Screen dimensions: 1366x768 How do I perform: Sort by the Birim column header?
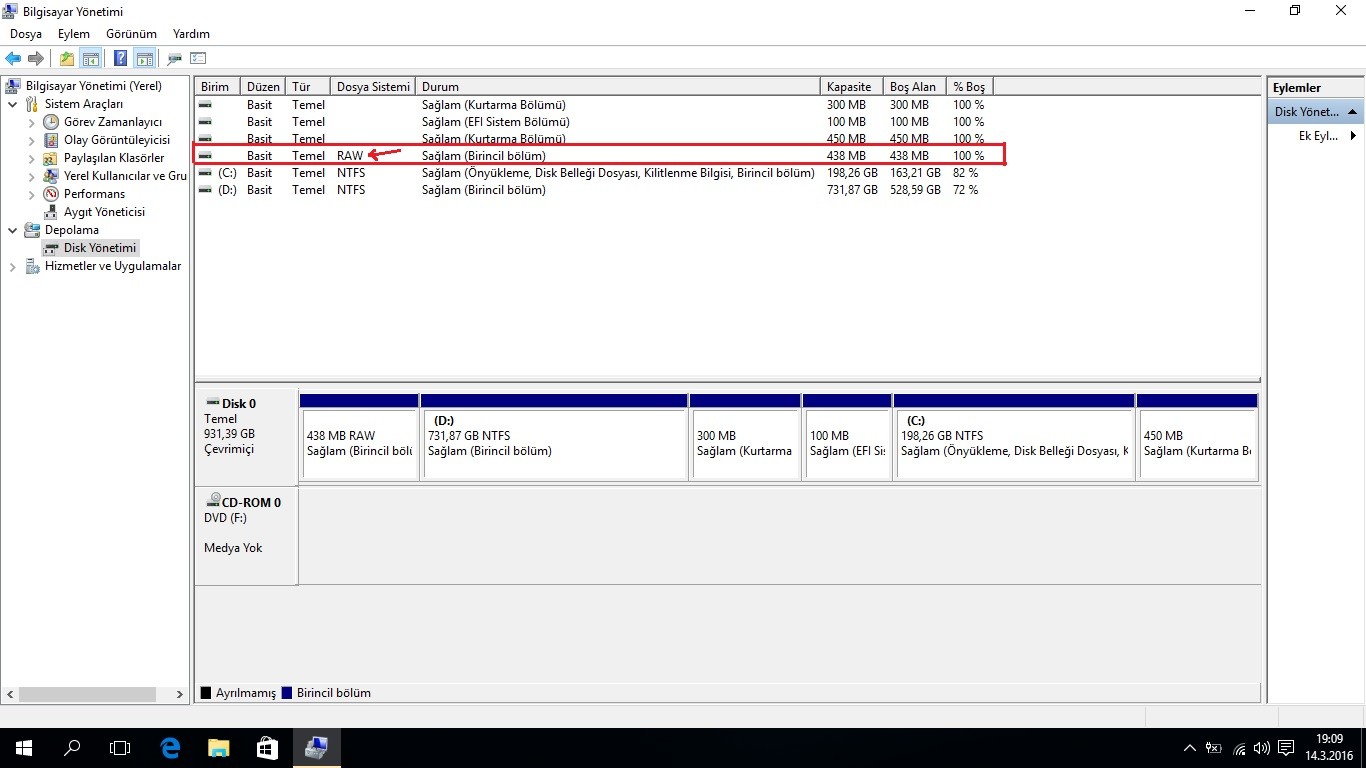(218, 87)
